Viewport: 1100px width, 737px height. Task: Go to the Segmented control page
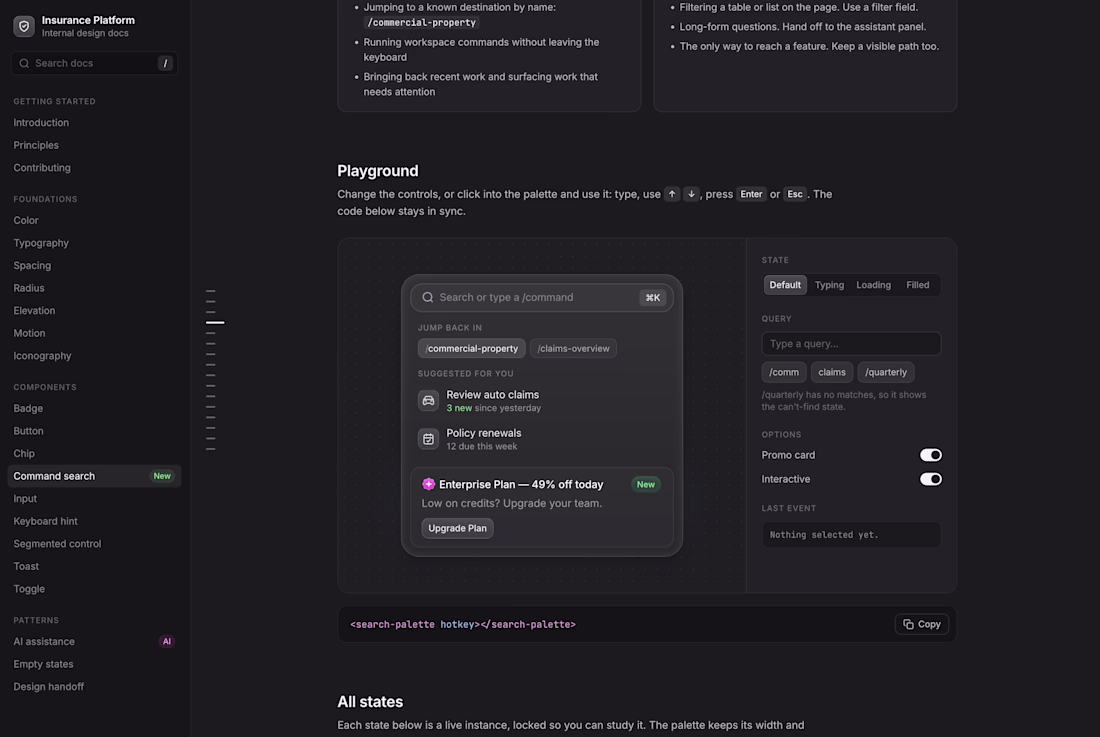coord(57,543)
